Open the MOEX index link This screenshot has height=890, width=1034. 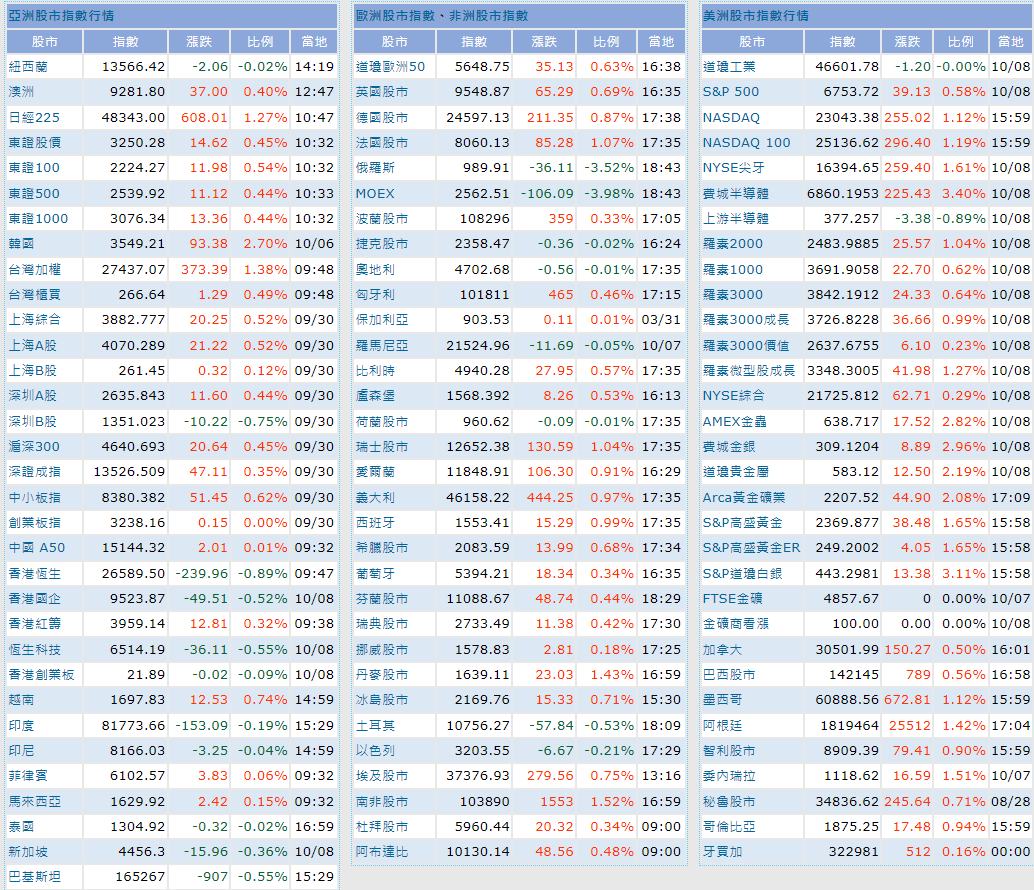click(375, 193)
